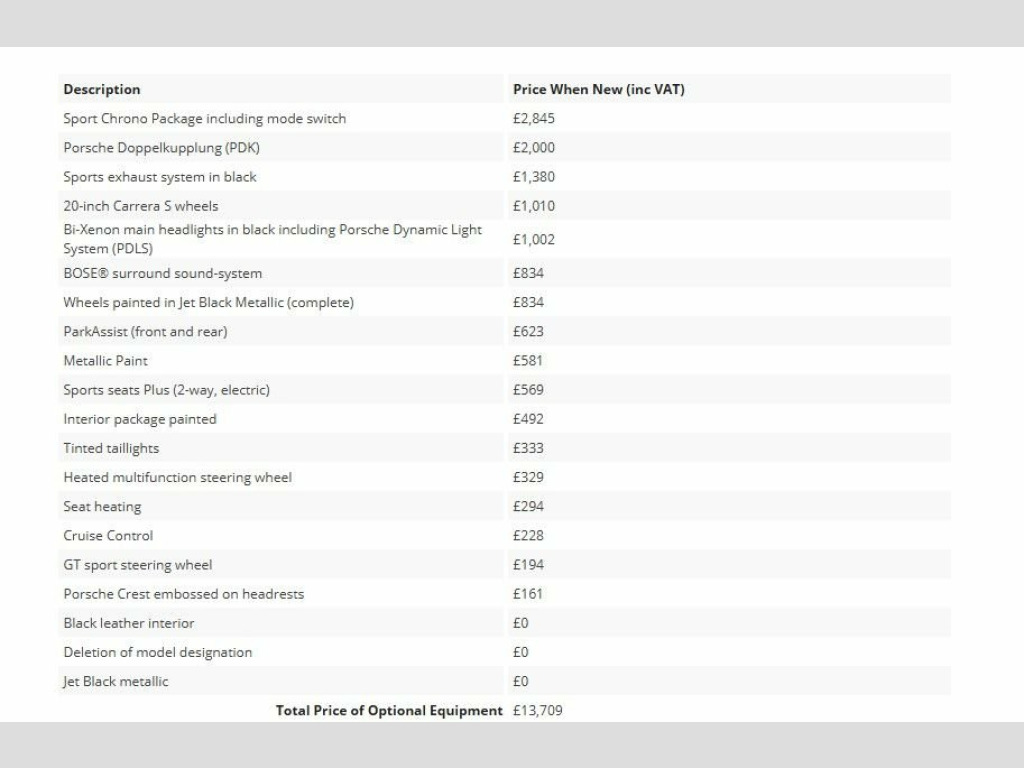The height and width of the screenshot is (768, 1024).
Task: Select the 20-inch Carrera S wheels entry
Action: pyautogui.click(x=140, y=206)
